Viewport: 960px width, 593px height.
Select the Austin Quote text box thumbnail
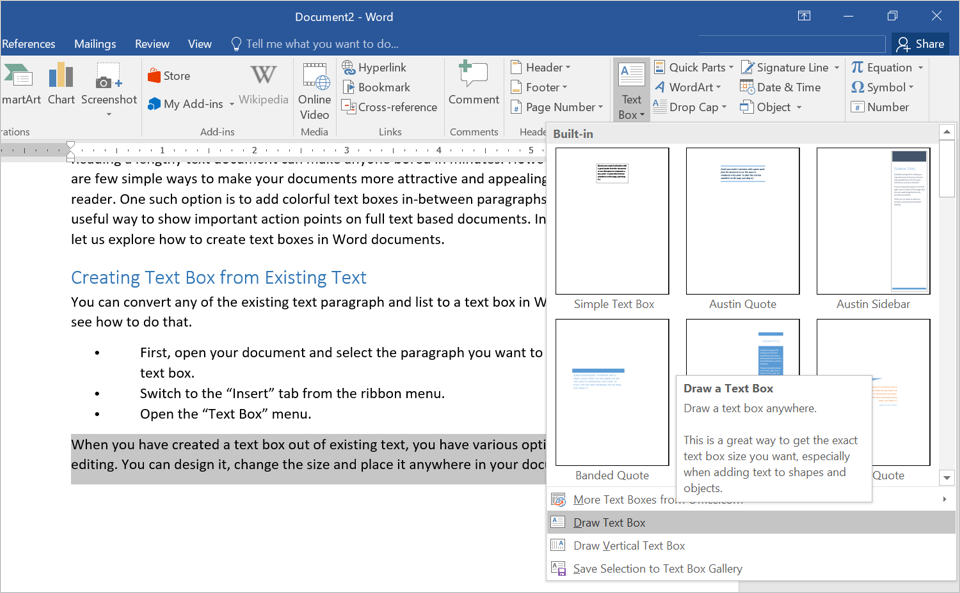[742, 222]
